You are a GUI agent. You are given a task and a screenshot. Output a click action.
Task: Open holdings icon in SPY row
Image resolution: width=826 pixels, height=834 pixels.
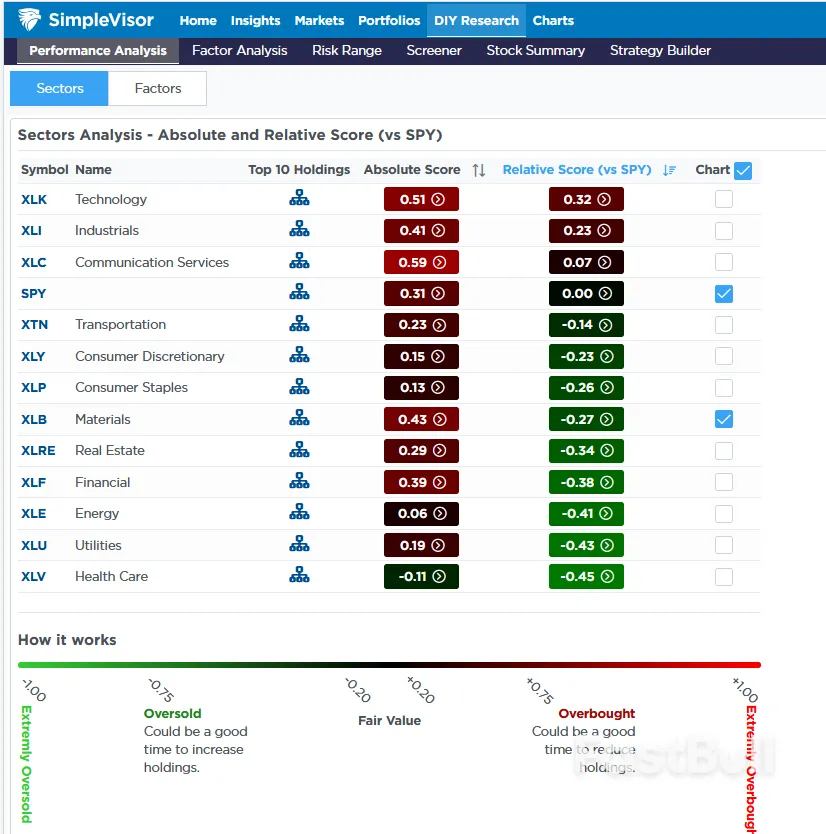point(299,293)
